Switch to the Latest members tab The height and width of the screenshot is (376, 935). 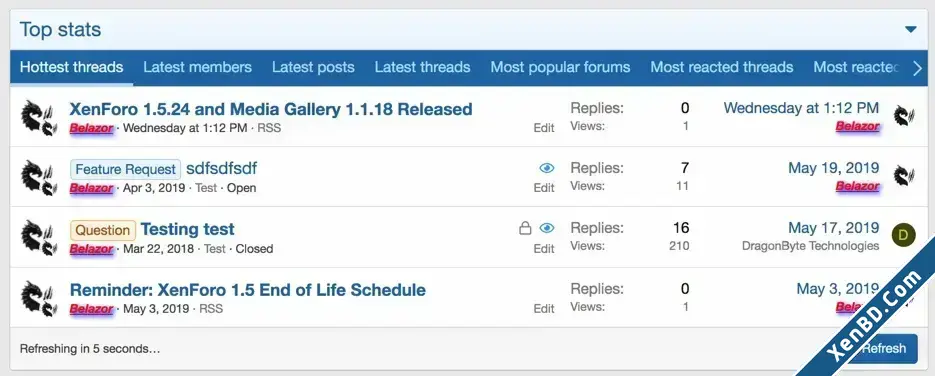[x=197, y=67]
